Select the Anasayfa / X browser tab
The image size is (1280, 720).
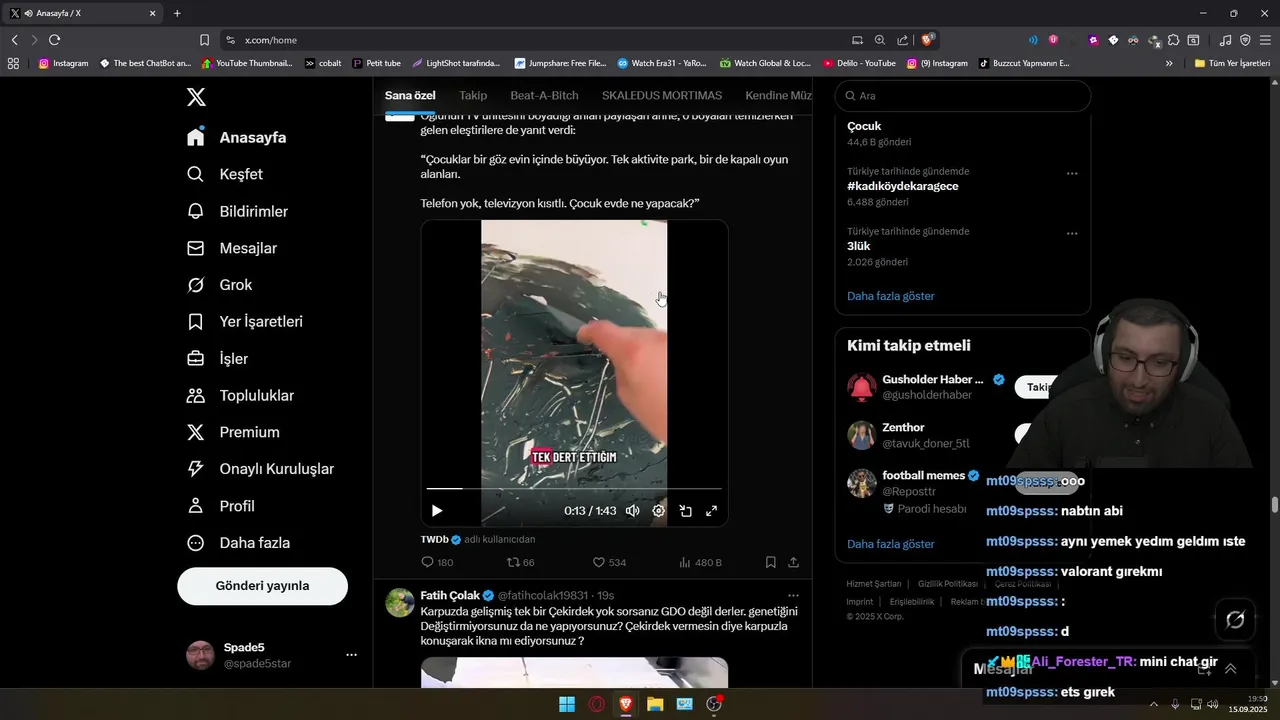(x=84, y=13)
